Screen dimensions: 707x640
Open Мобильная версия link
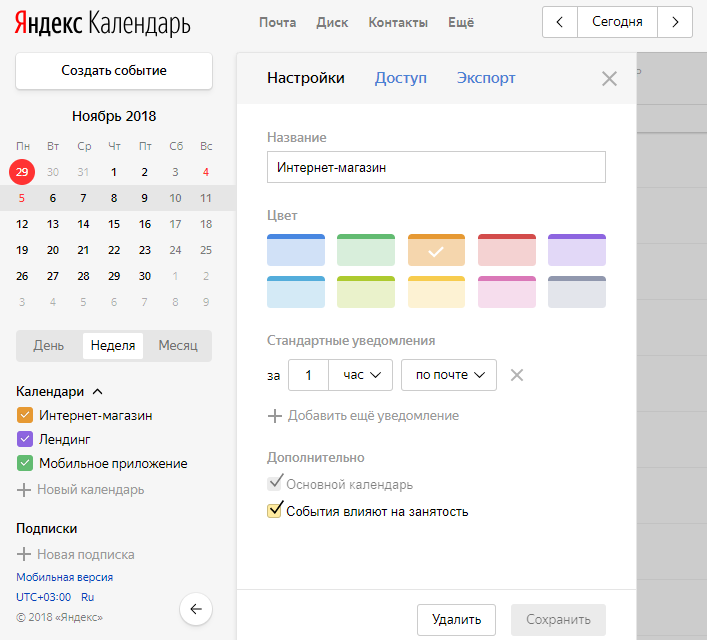64,577
